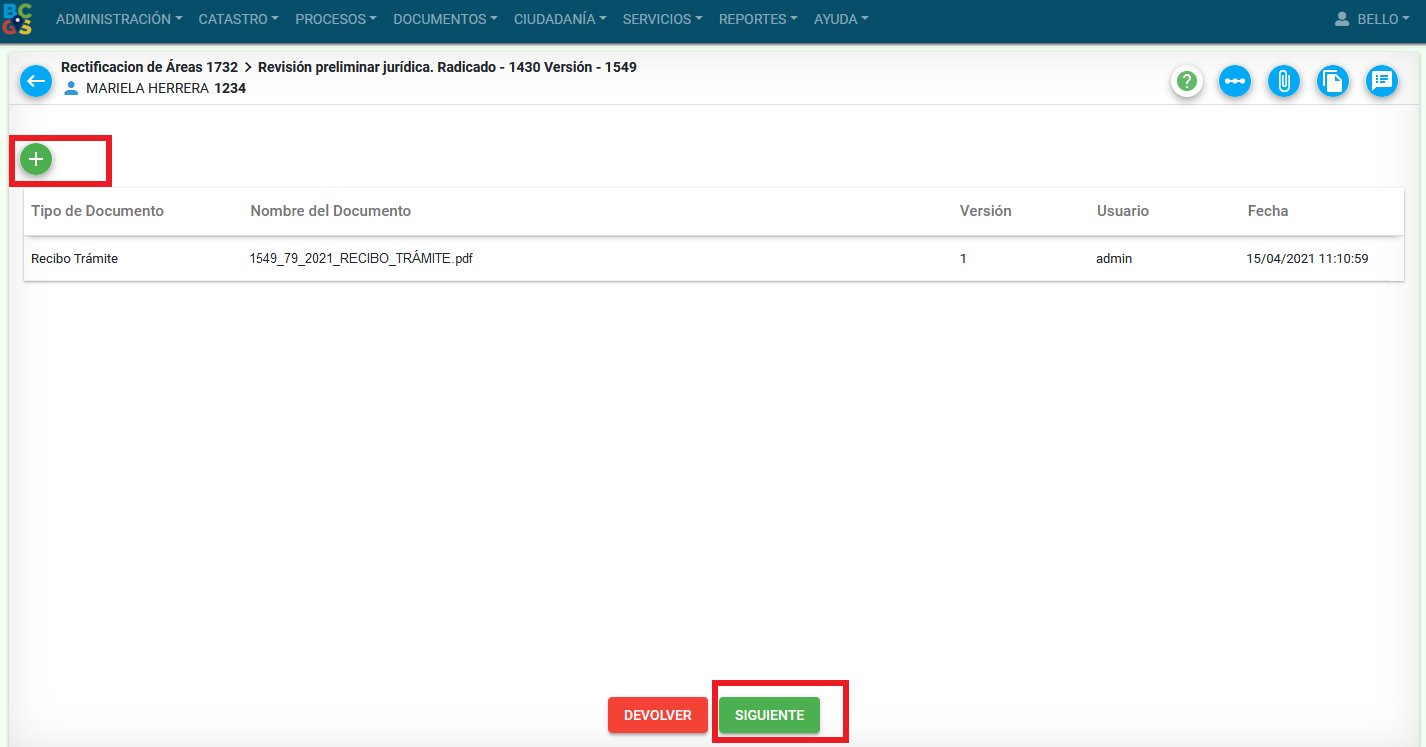The image size is (1426, 747).
Task: Open the REPORTES menu
Action: point(758,19)
